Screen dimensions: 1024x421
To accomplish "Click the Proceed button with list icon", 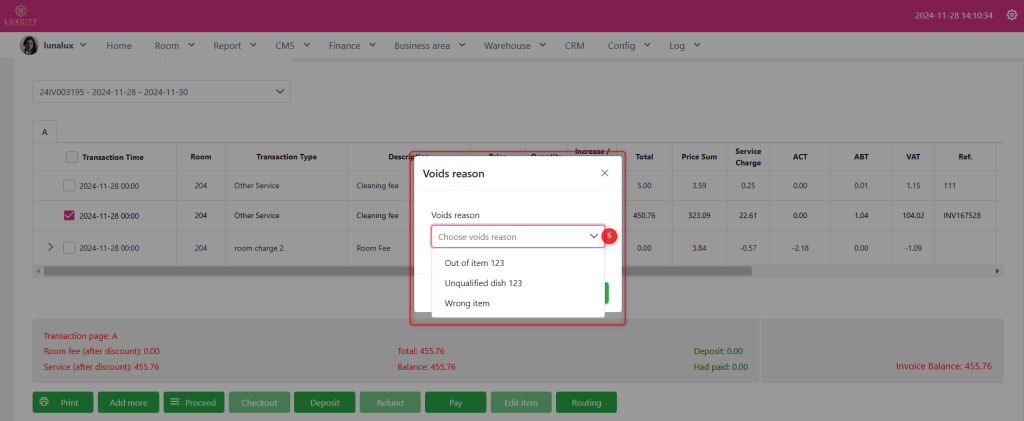I will [193, 402].
